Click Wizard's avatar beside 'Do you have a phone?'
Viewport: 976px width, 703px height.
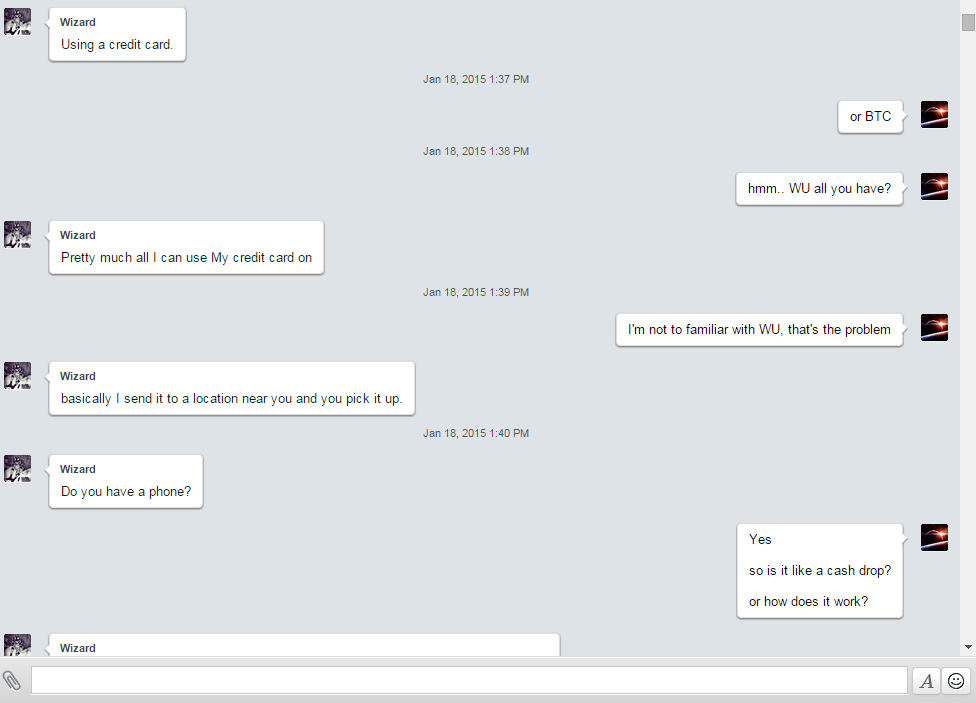coord(17,468)
